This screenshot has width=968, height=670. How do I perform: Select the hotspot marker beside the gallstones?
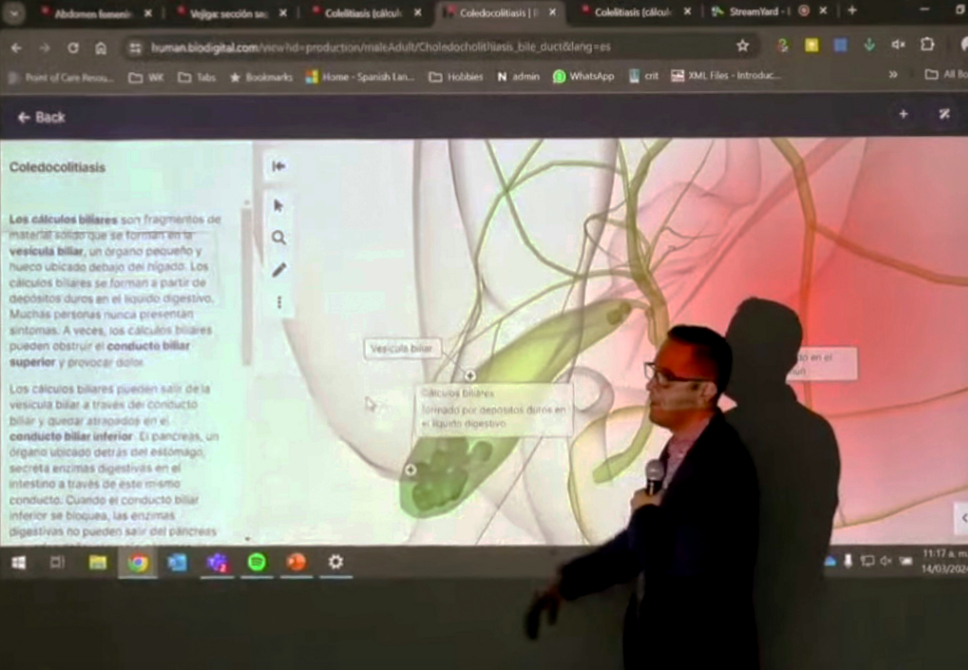(x=411, y=471)
